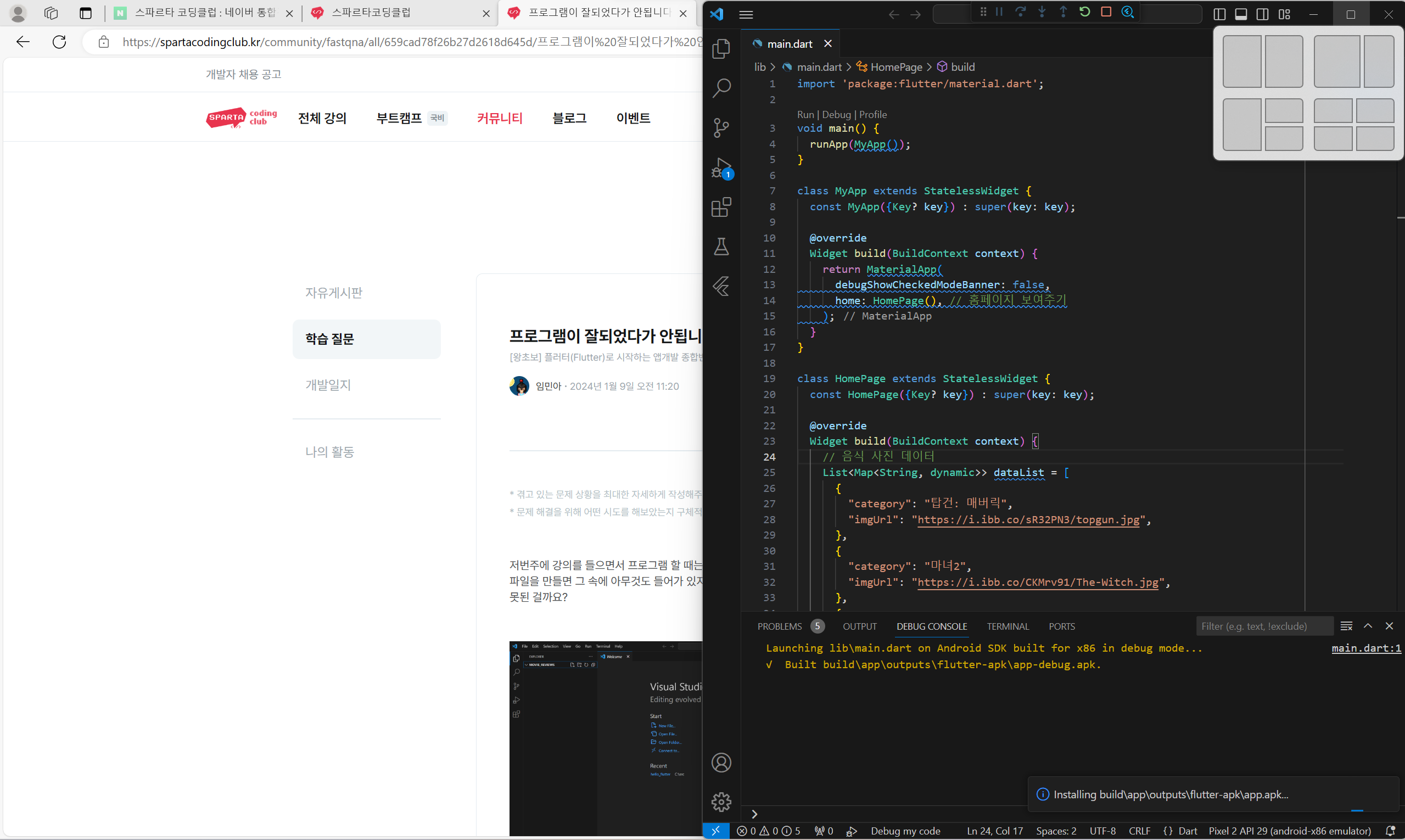Toggle the secondary side bar

1262,15
